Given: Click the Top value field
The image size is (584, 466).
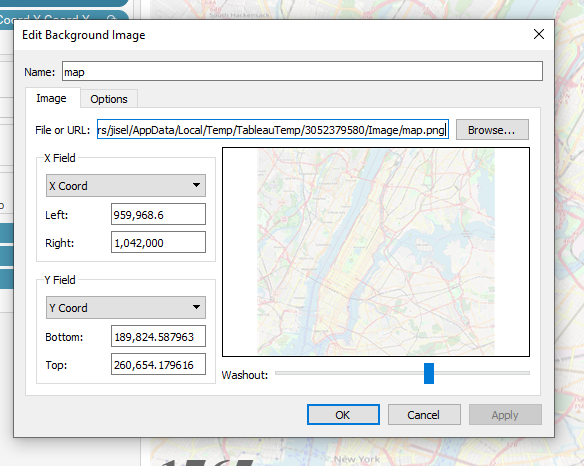Looking at the screenshot, I should (158, 364).
